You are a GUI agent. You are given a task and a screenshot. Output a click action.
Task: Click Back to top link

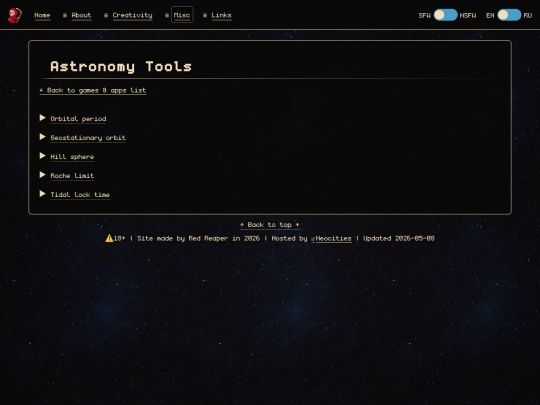[270, 225]
